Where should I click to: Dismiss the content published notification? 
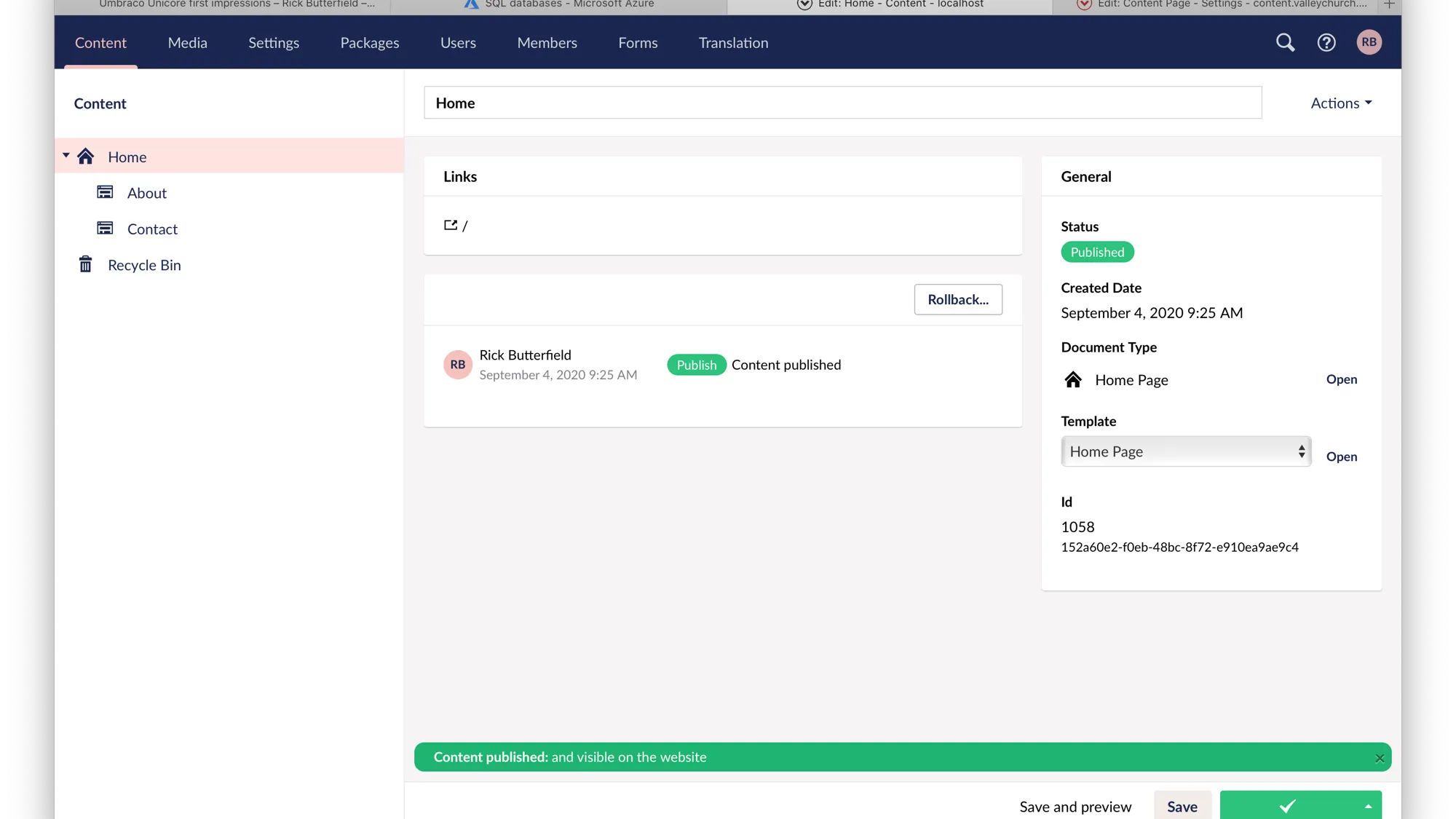tap(1380, 757)
